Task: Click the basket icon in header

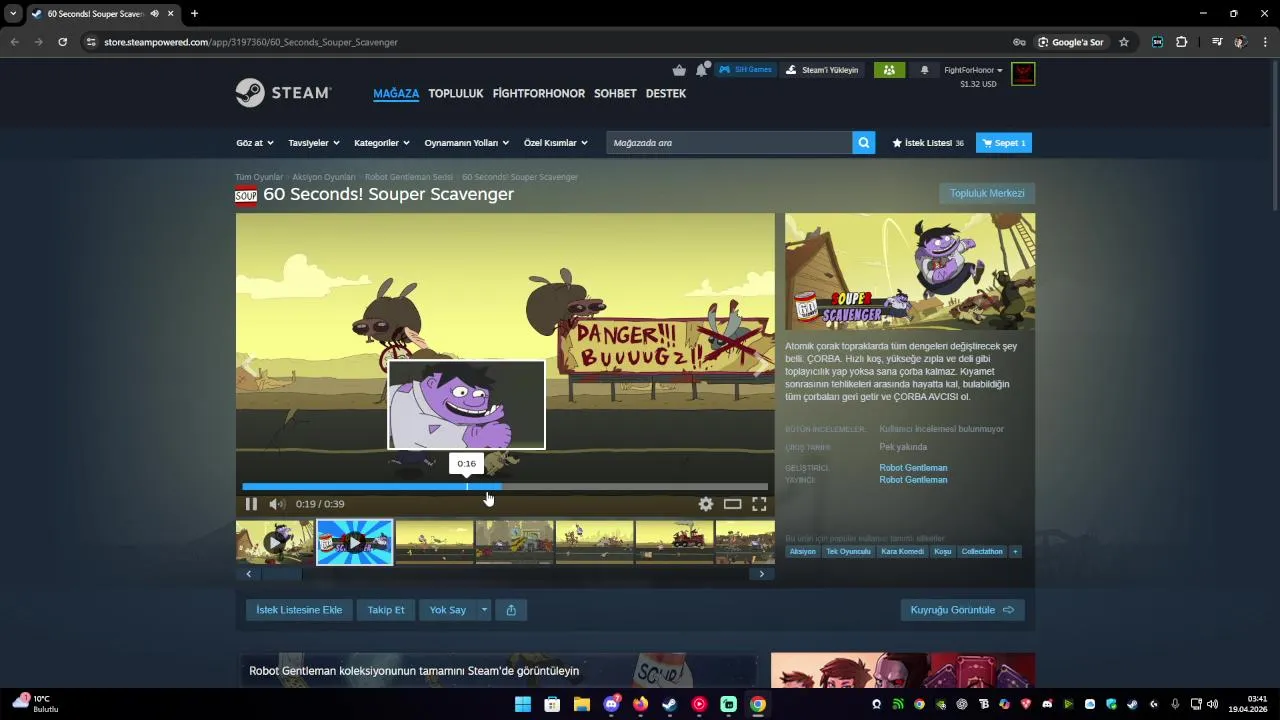Action: 680,70
